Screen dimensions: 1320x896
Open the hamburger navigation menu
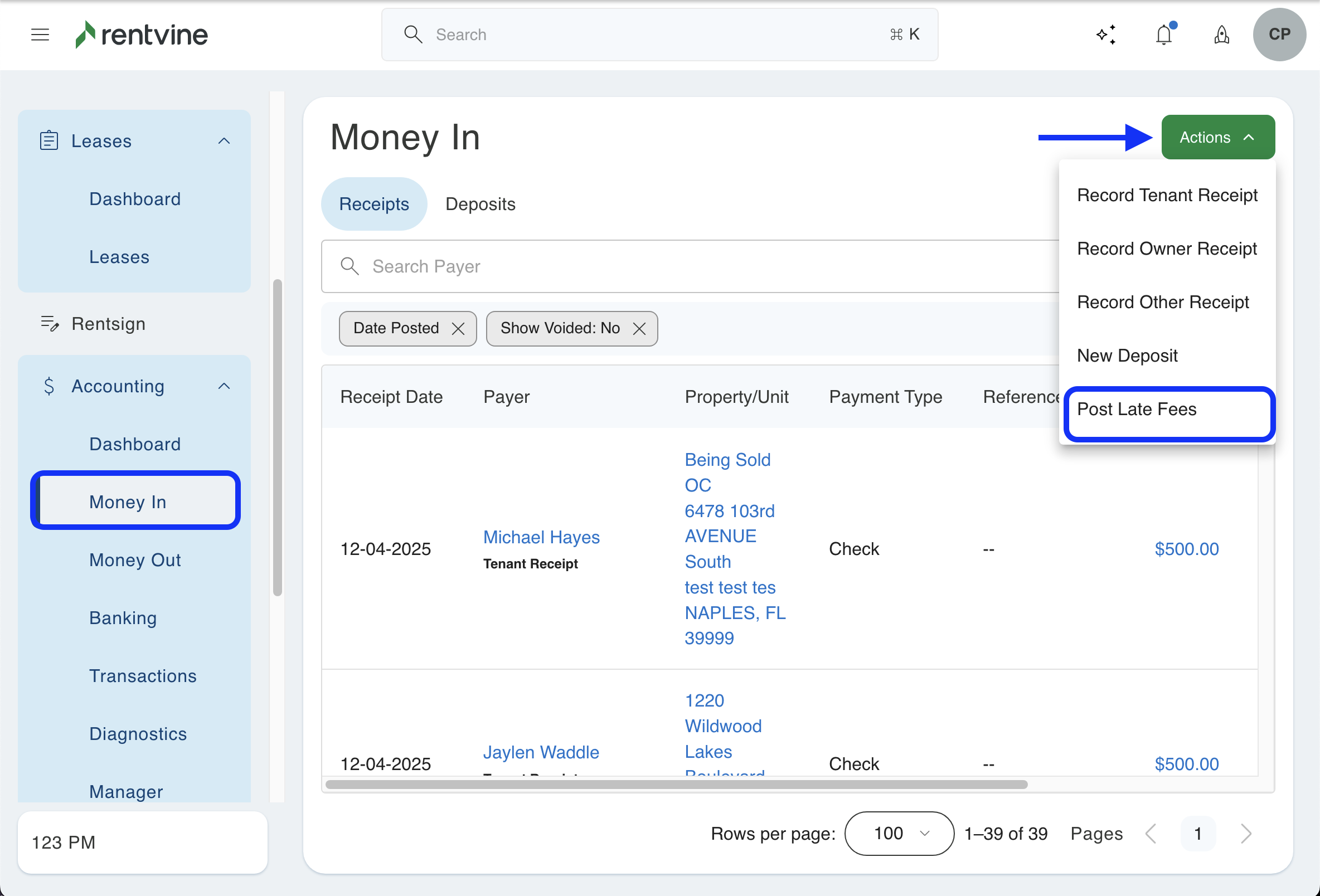(40, 35)
